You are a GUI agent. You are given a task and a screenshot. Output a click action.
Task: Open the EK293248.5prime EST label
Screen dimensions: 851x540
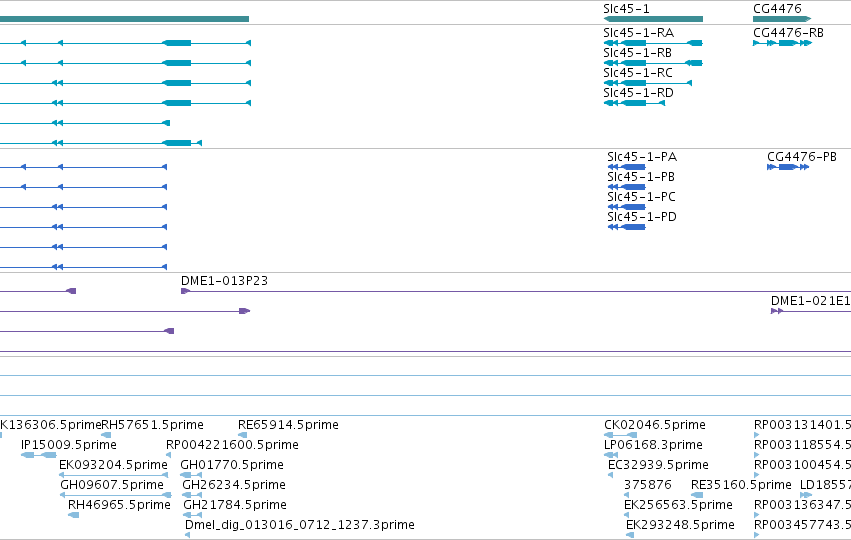[680, 525]
